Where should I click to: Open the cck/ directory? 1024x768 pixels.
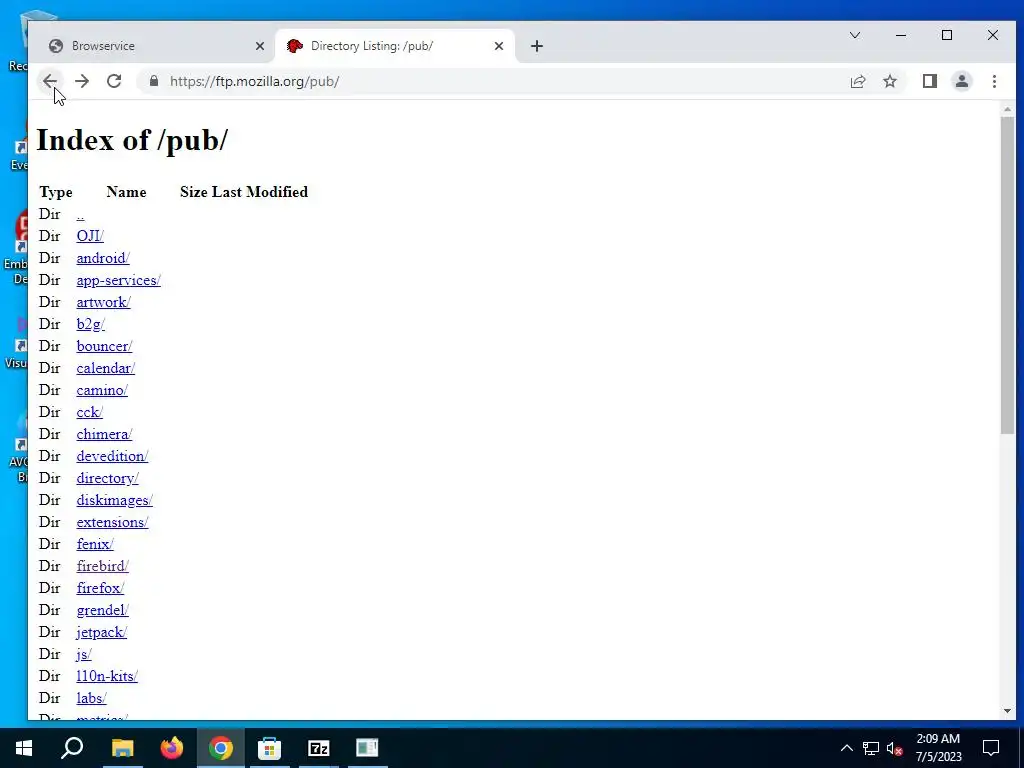pyautogui.click(x=89, y=412)
